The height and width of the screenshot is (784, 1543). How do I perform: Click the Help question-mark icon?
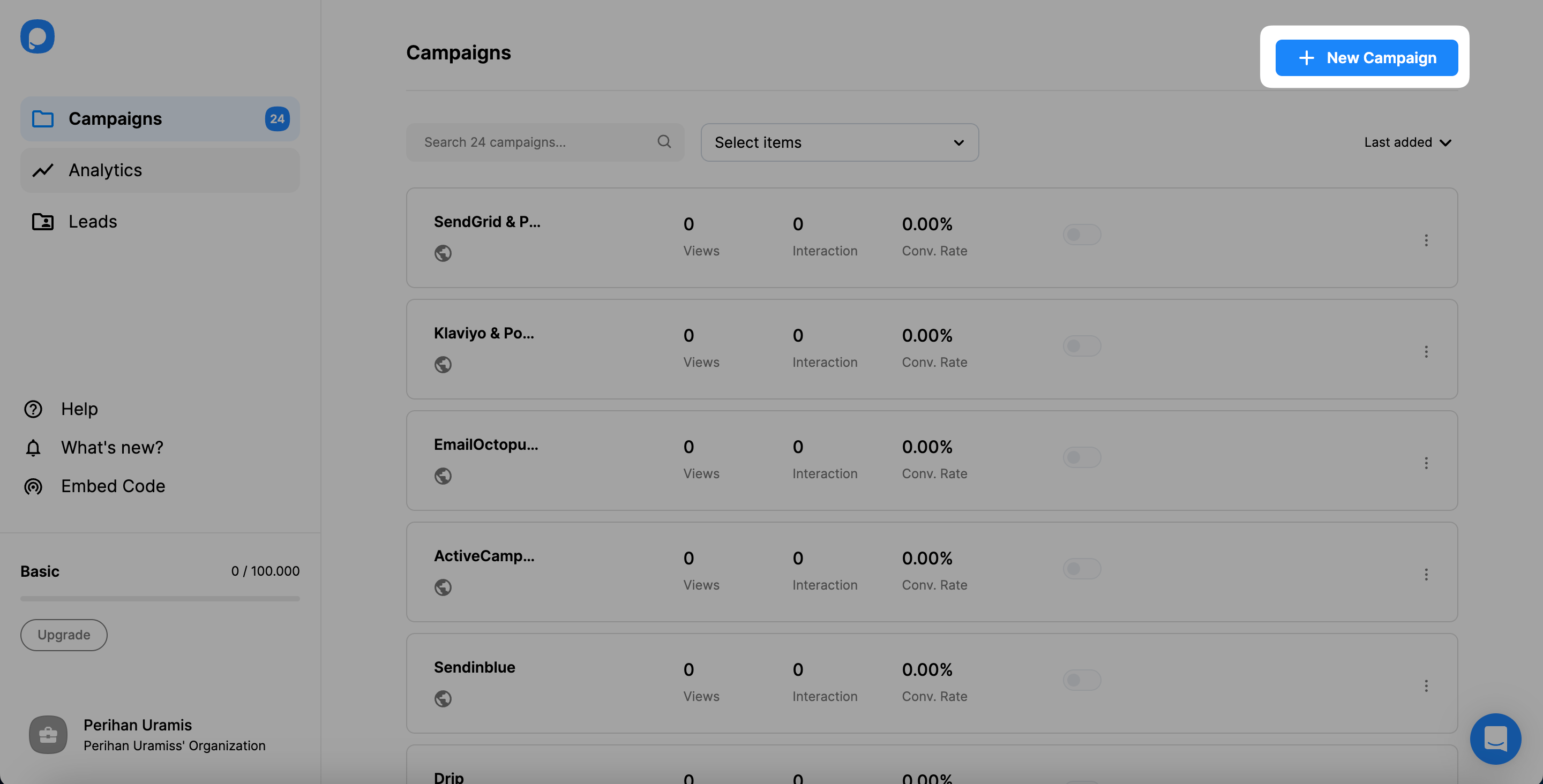[33, 409]
